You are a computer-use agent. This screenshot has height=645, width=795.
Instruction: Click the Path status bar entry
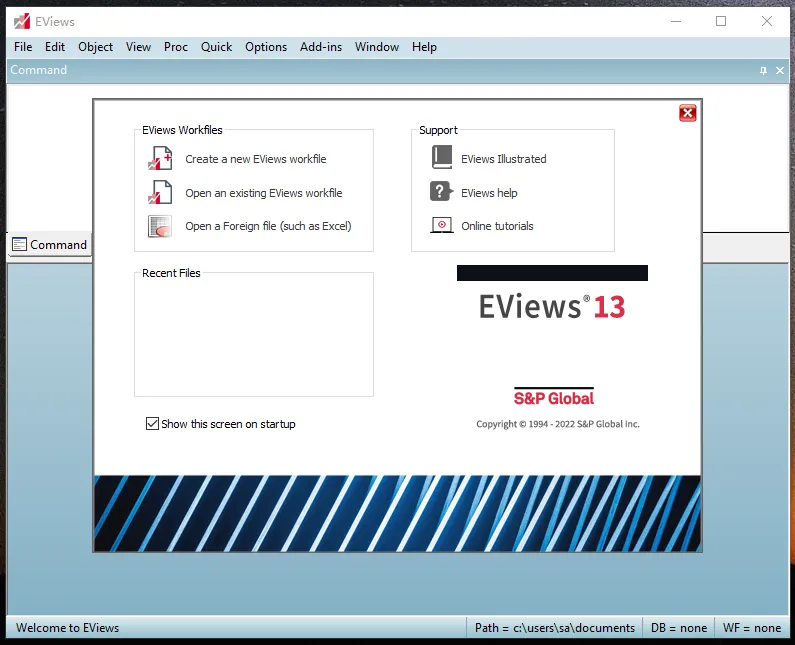555,628
